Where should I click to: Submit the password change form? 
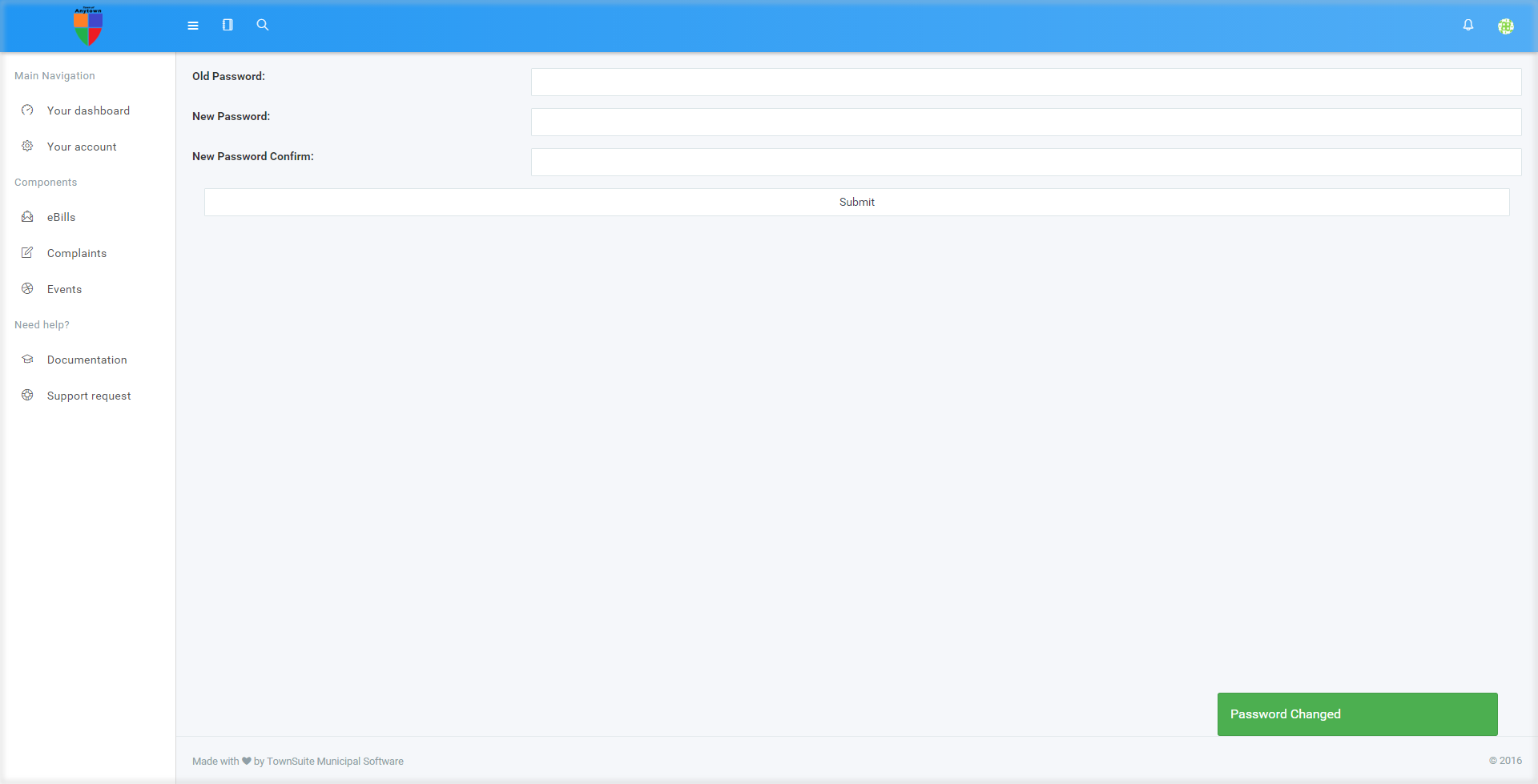click(x=857, y=202)
